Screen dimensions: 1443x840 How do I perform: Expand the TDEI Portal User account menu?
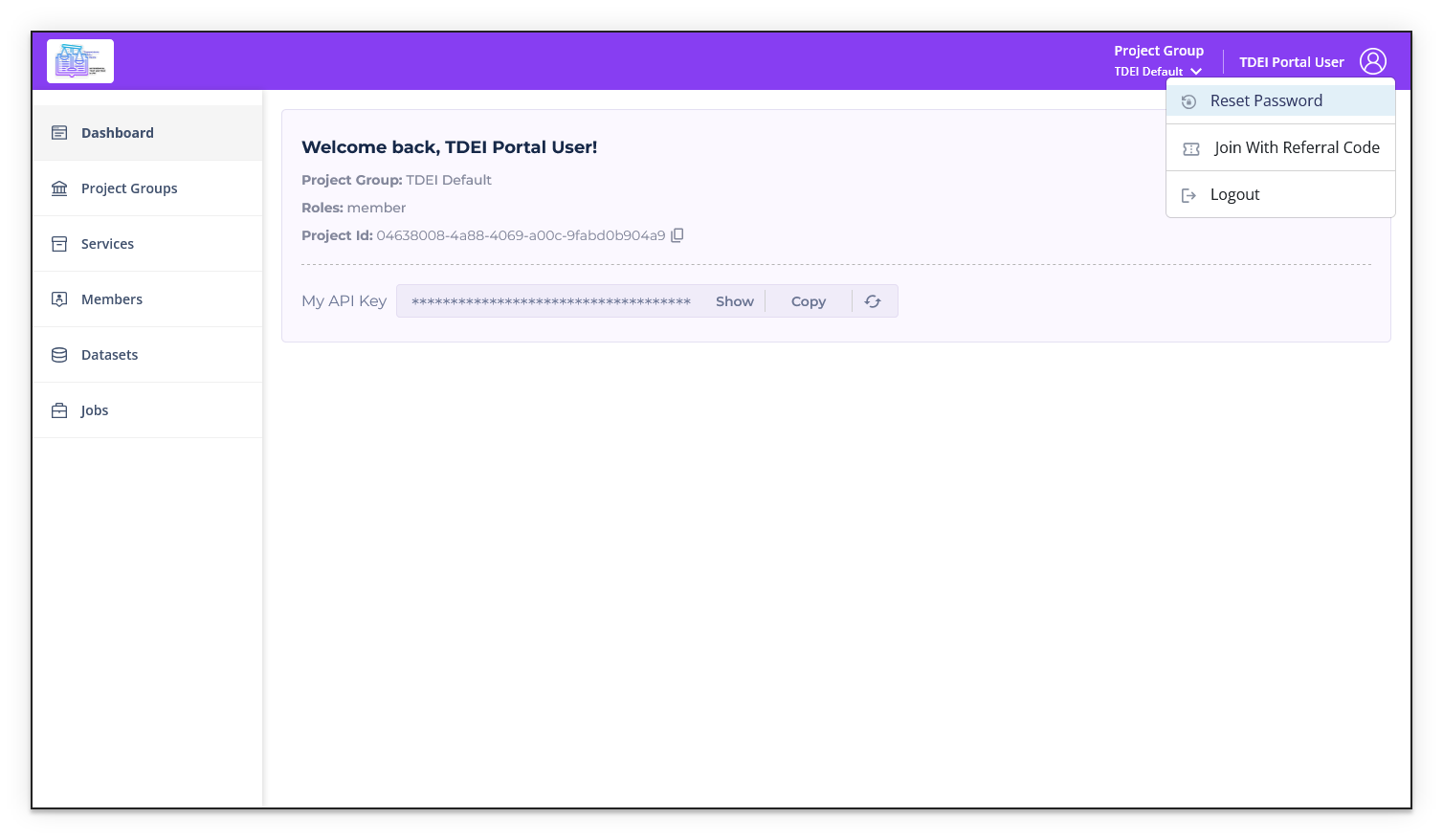(x=1292, y=61)
